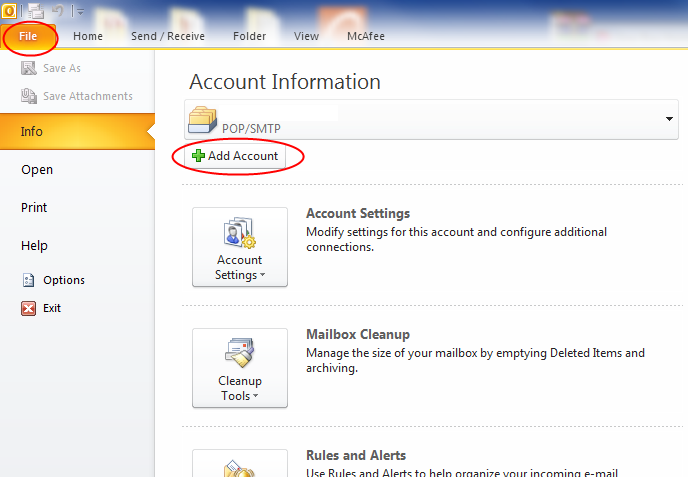Select Info in the backstage menu
The height and width of the screenshot is (477, 688).
click(77, 132)
